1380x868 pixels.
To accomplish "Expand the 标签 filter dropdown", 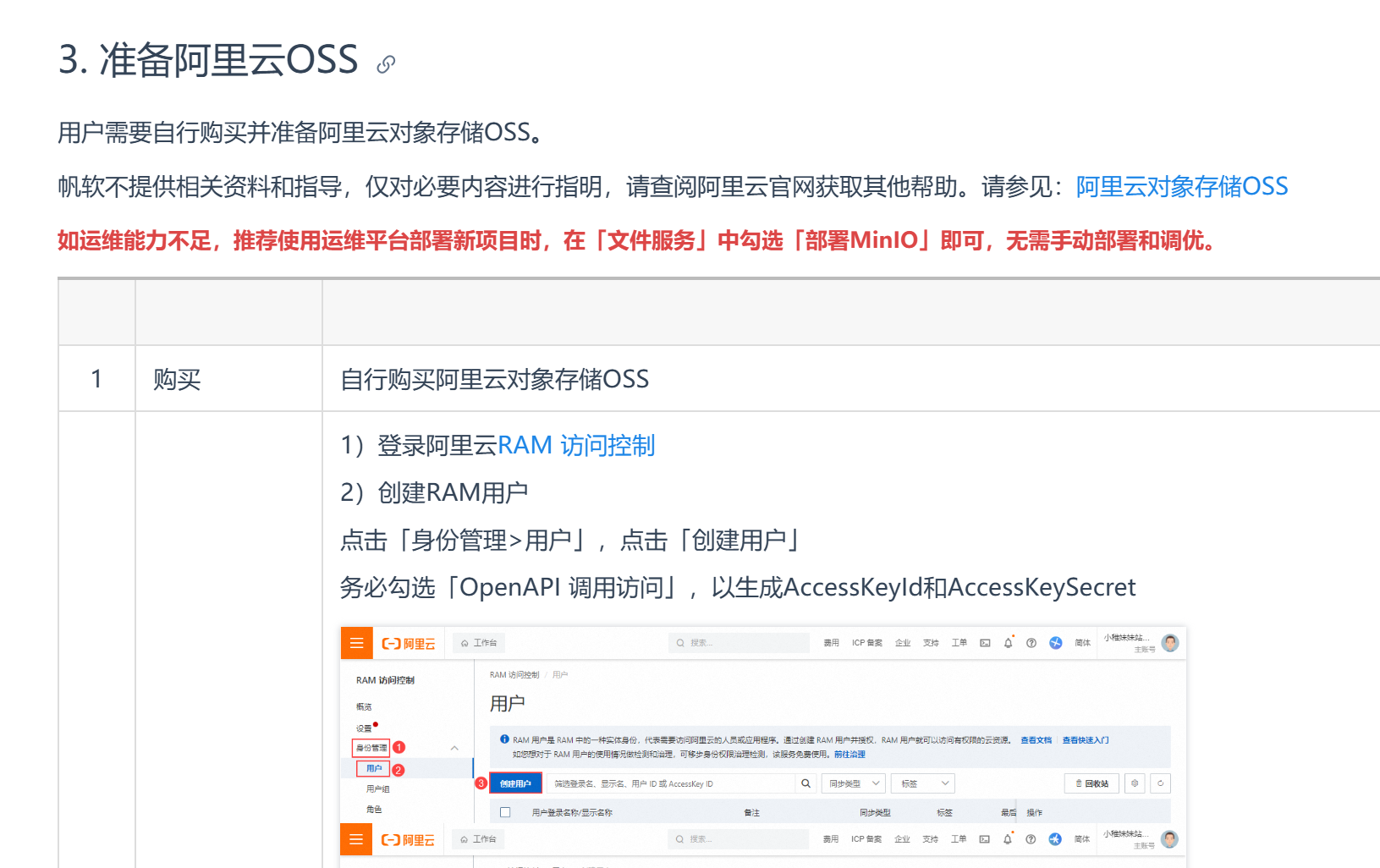I will point(923,783).
